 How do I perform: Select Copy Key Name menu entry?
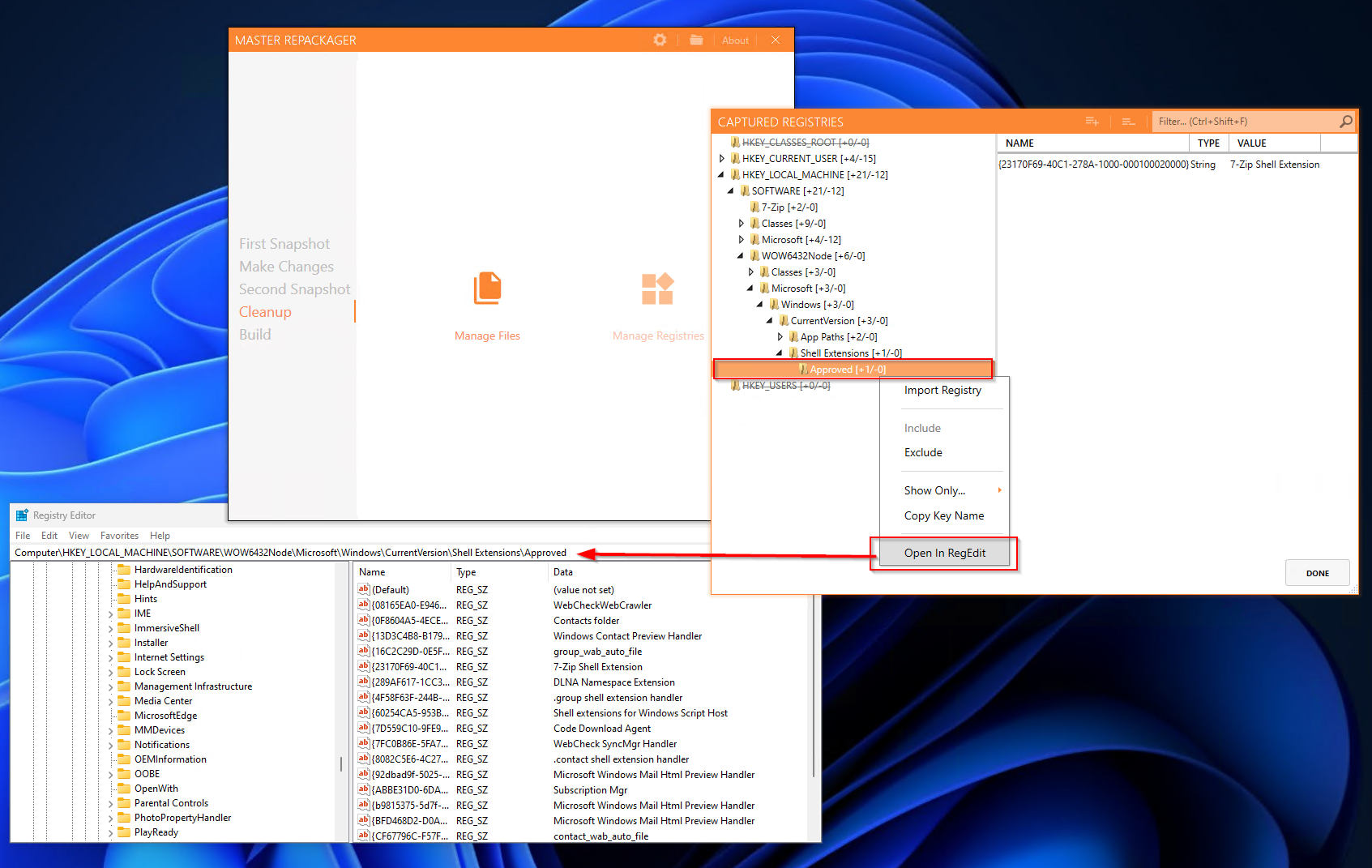pyautogui.click(x=944, y=515)
